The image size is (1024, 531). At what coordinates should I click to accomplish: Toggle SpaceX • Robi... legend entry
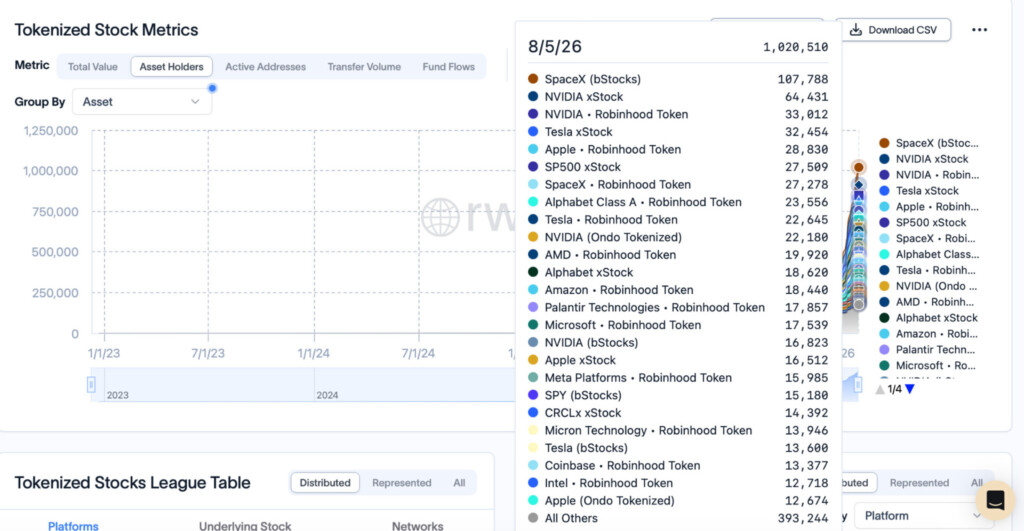[928, 238]
